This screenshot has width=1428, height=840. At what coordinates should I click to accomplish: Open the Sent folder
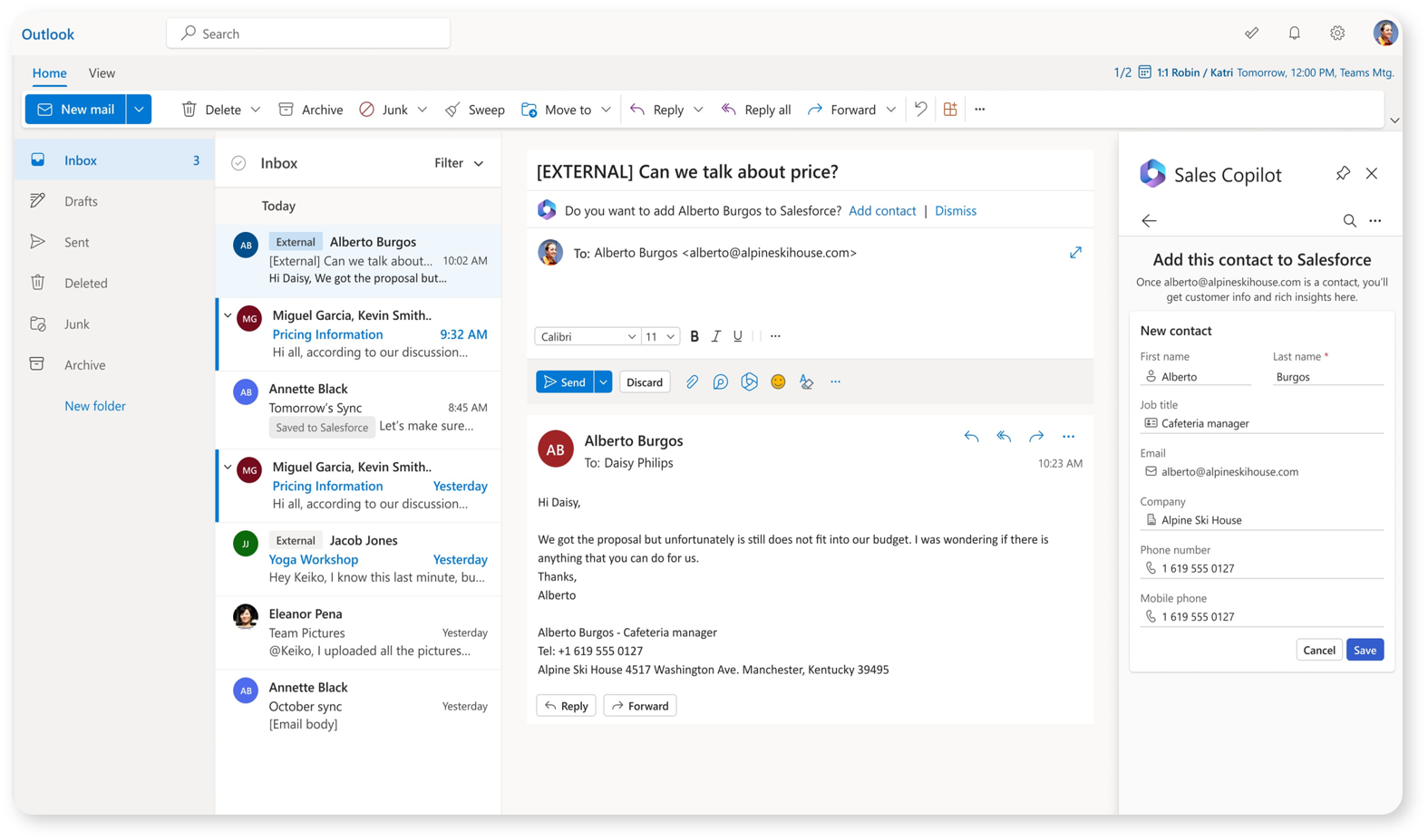coord(114,242)
